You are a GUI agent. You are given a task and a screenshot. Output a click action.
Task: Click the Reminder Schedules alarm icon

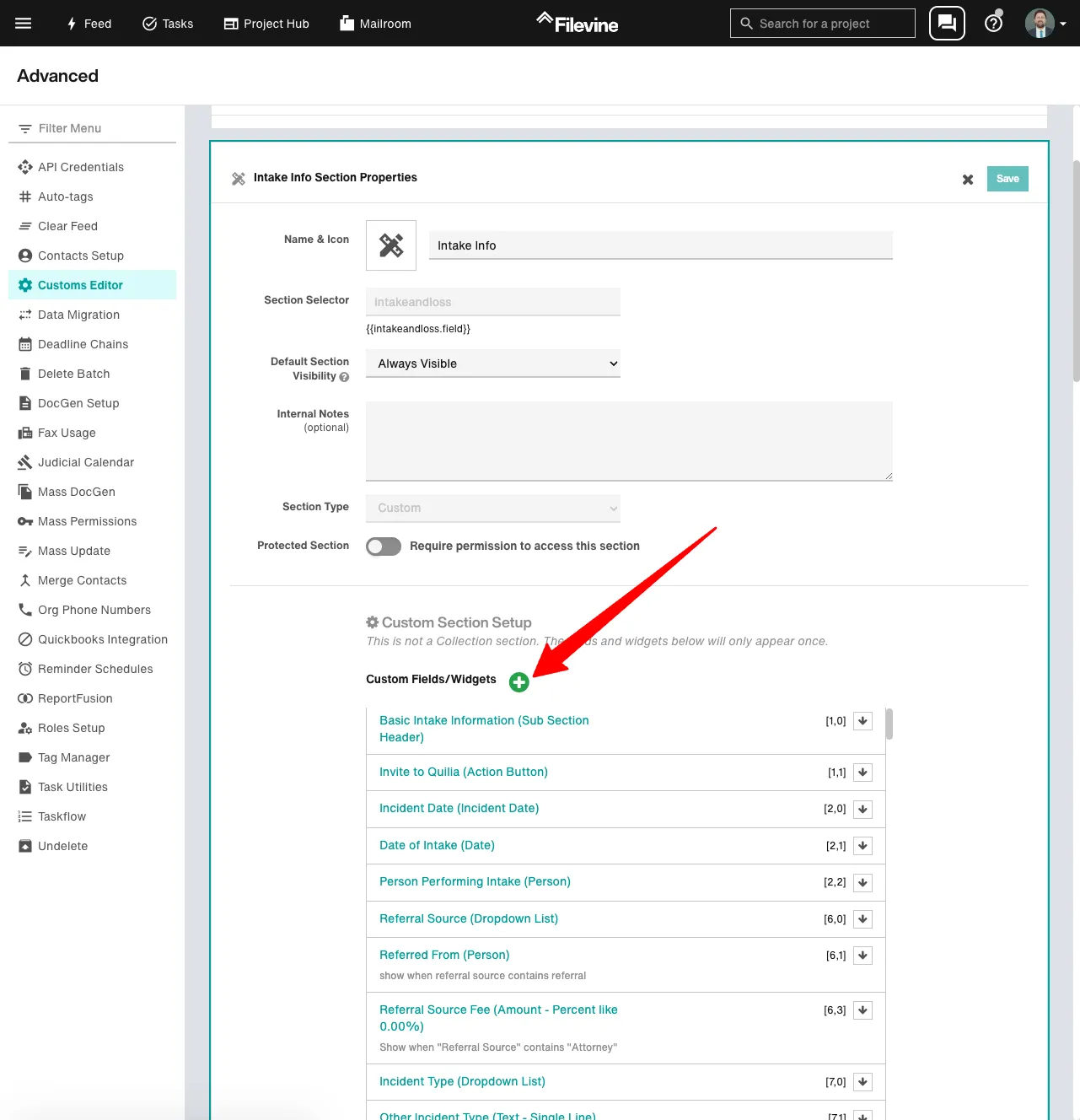tap(25, 669)
